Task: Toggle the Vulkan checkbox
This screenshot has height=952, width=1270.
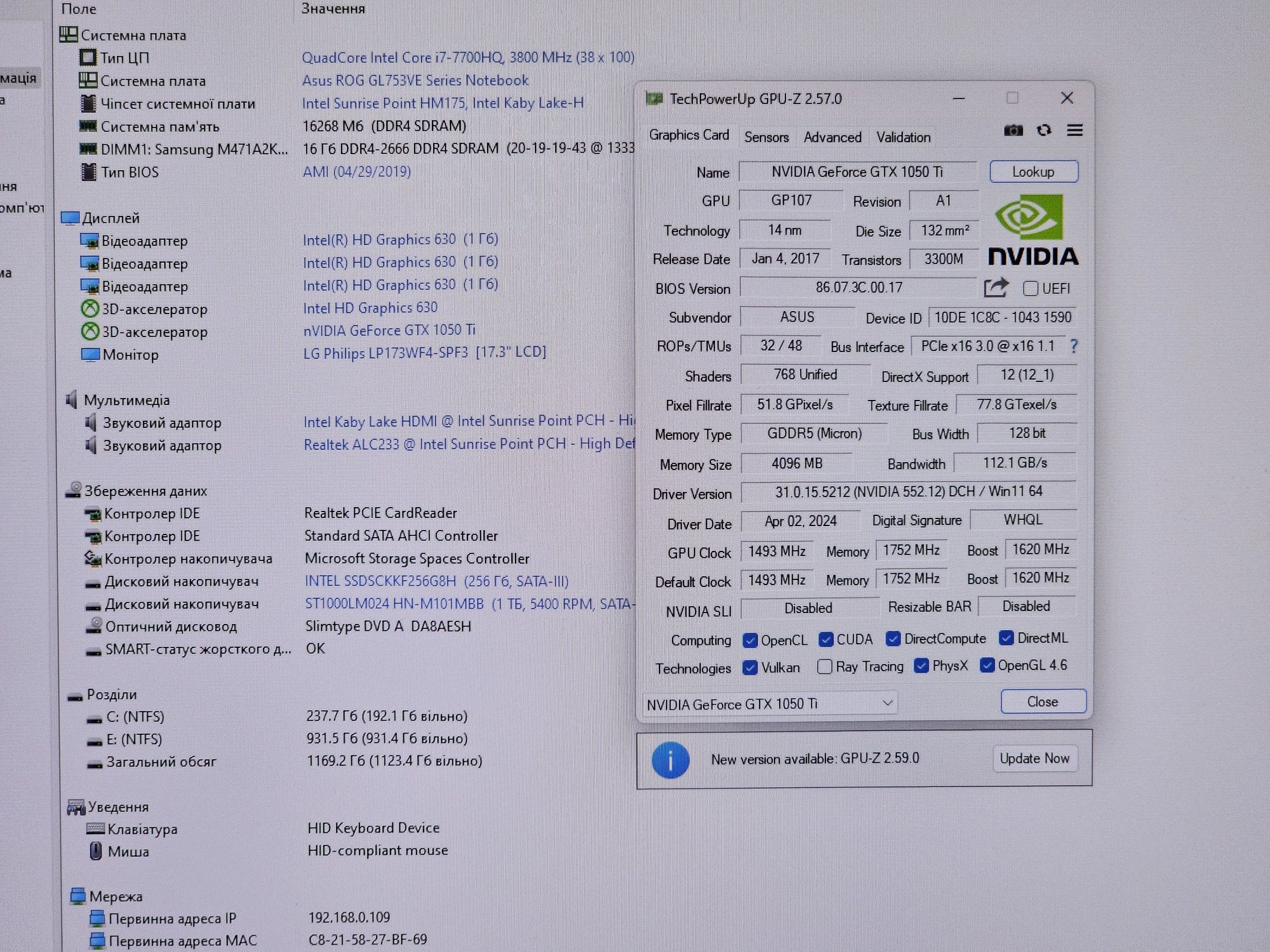Action: tap(750, 668)
